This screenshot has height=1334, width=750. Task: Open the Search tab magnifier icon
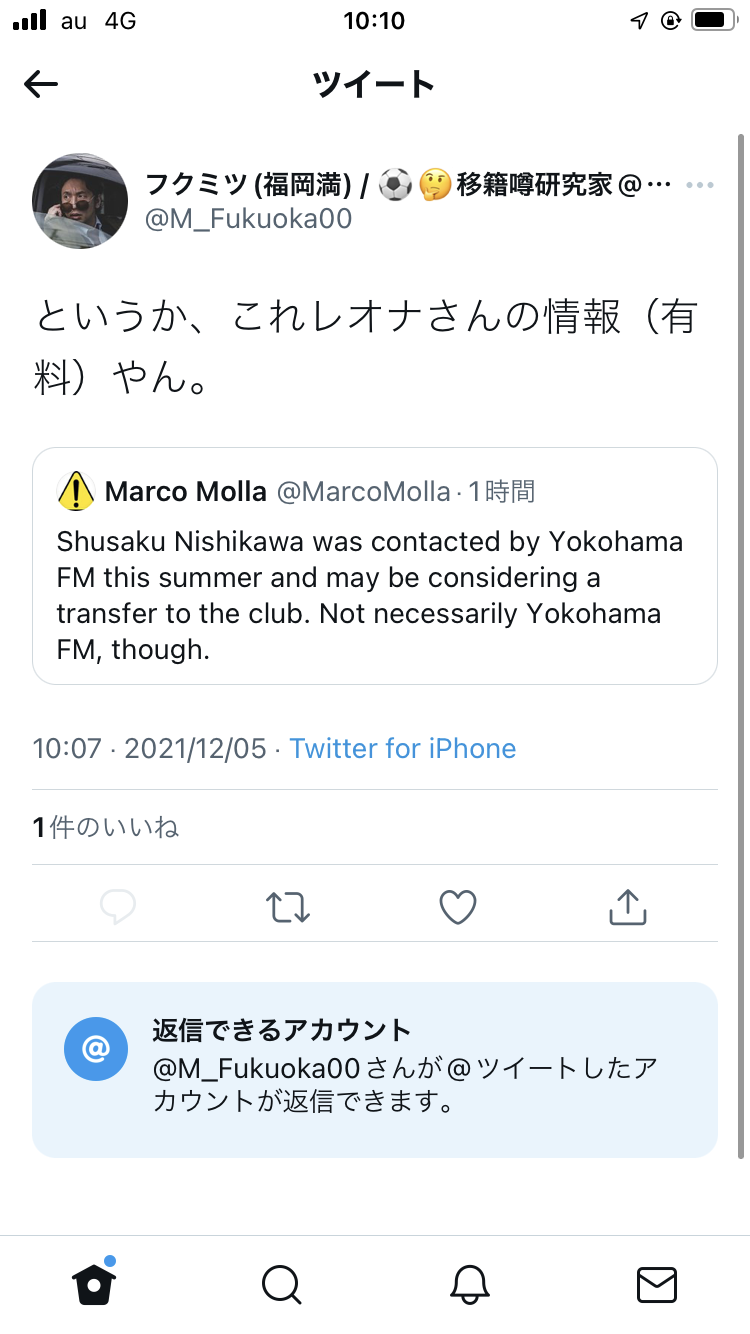point(281,1284)
